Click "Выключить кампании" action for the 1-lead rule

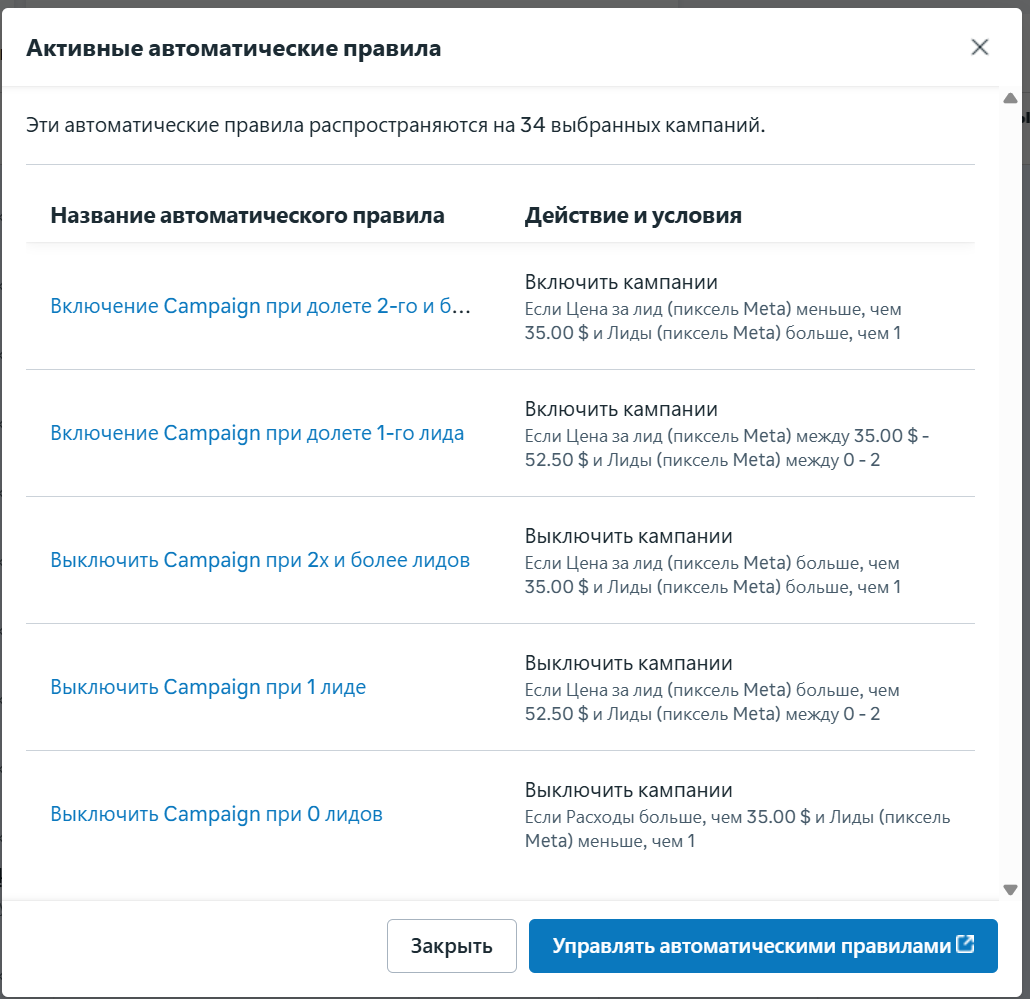point(628,663)
